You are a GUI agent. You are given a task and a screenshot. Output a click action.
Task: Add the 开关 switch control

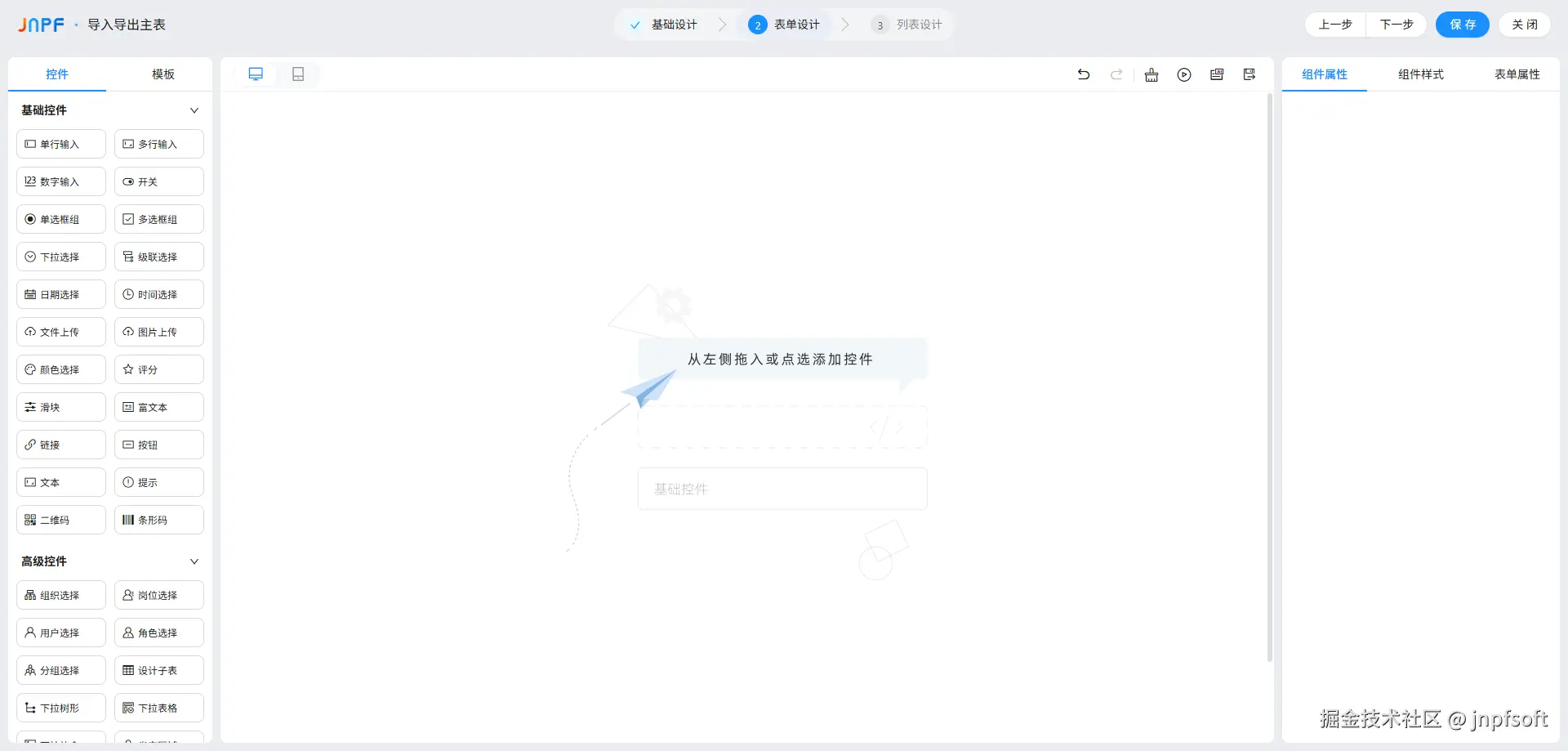click(x=159, y=181)
